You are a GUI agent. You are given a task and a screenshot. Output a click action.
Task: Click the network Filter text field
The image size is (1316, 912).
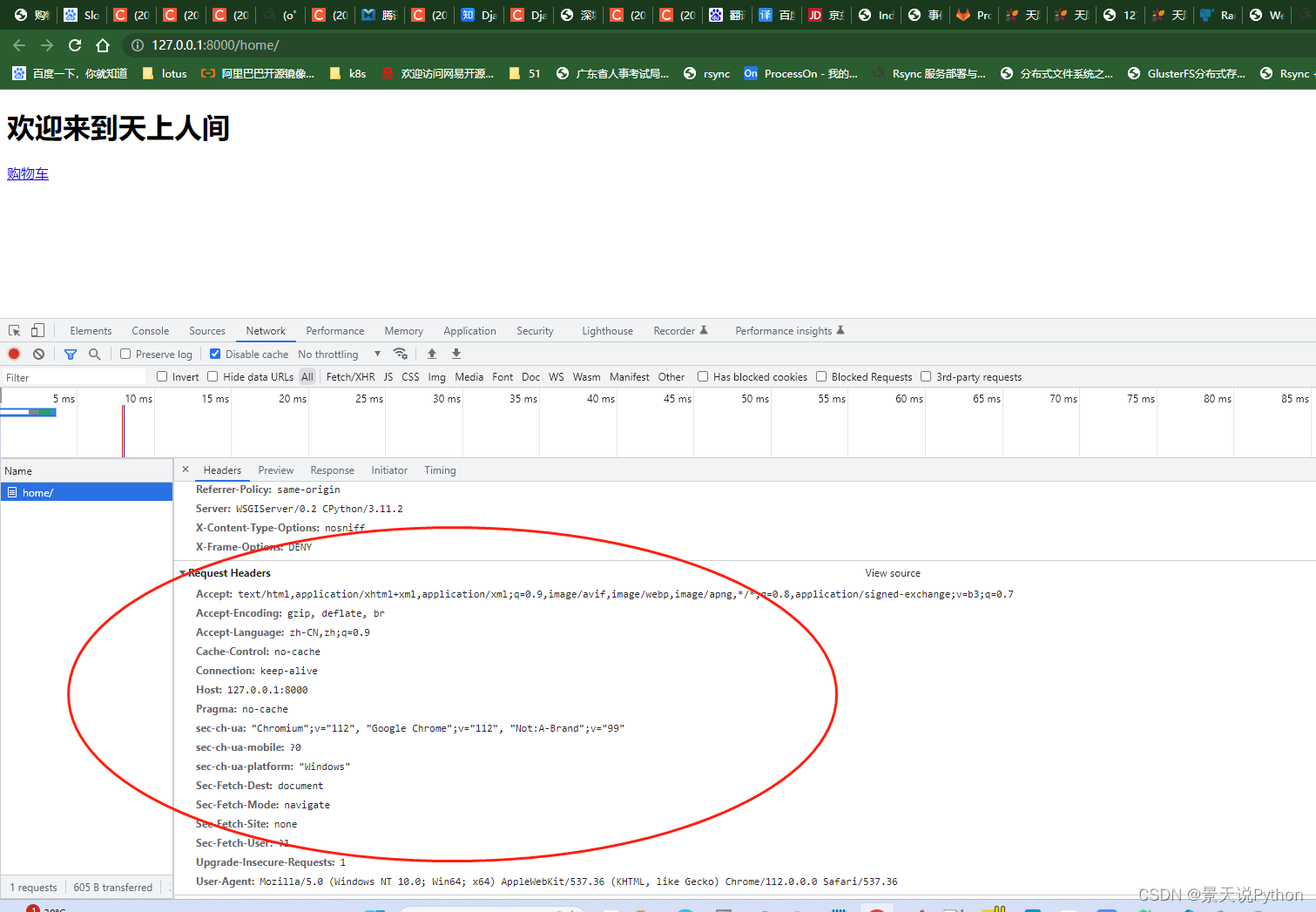[74, 377]
